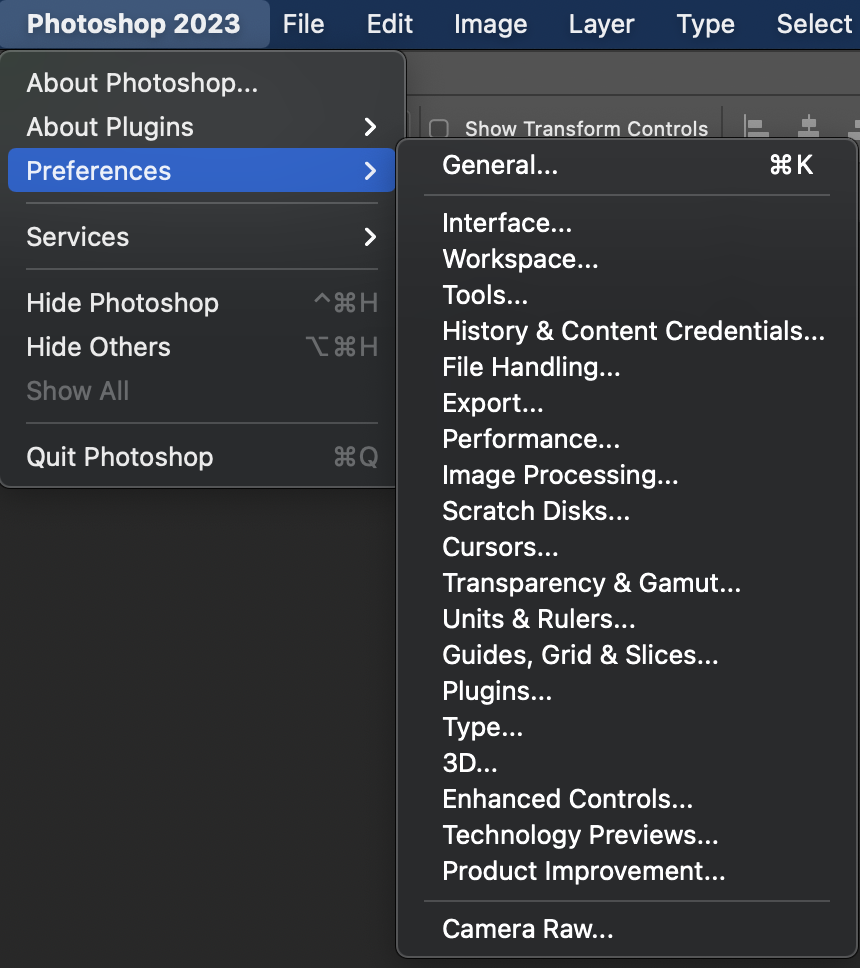Open Scratch Disks... preferences
The height and width of the screenshot is (968, 860).
[x=627, y=511]
